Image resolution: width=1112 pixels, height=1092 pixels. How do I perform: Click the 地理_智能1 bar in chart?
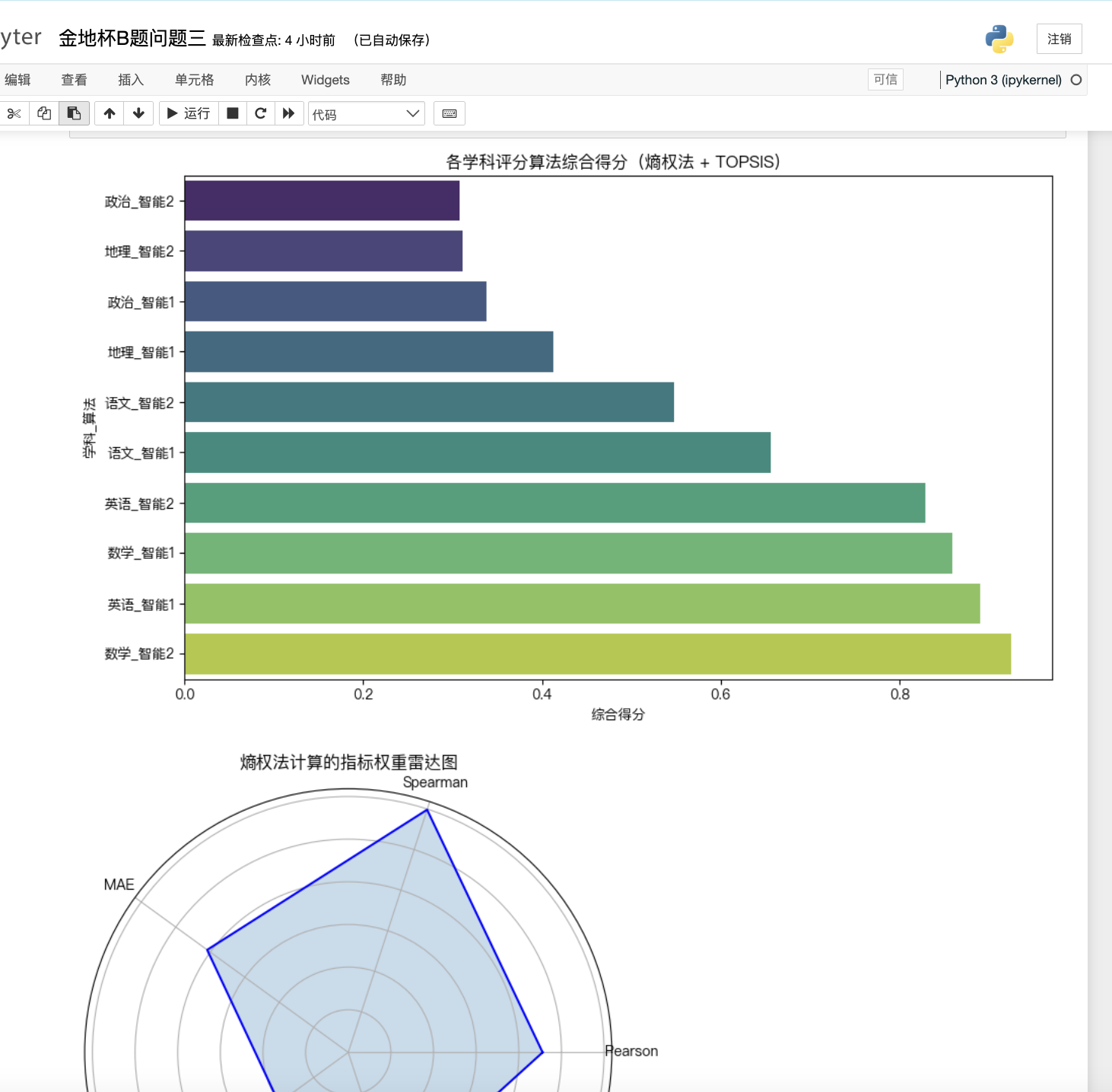(x=369, y=351)
